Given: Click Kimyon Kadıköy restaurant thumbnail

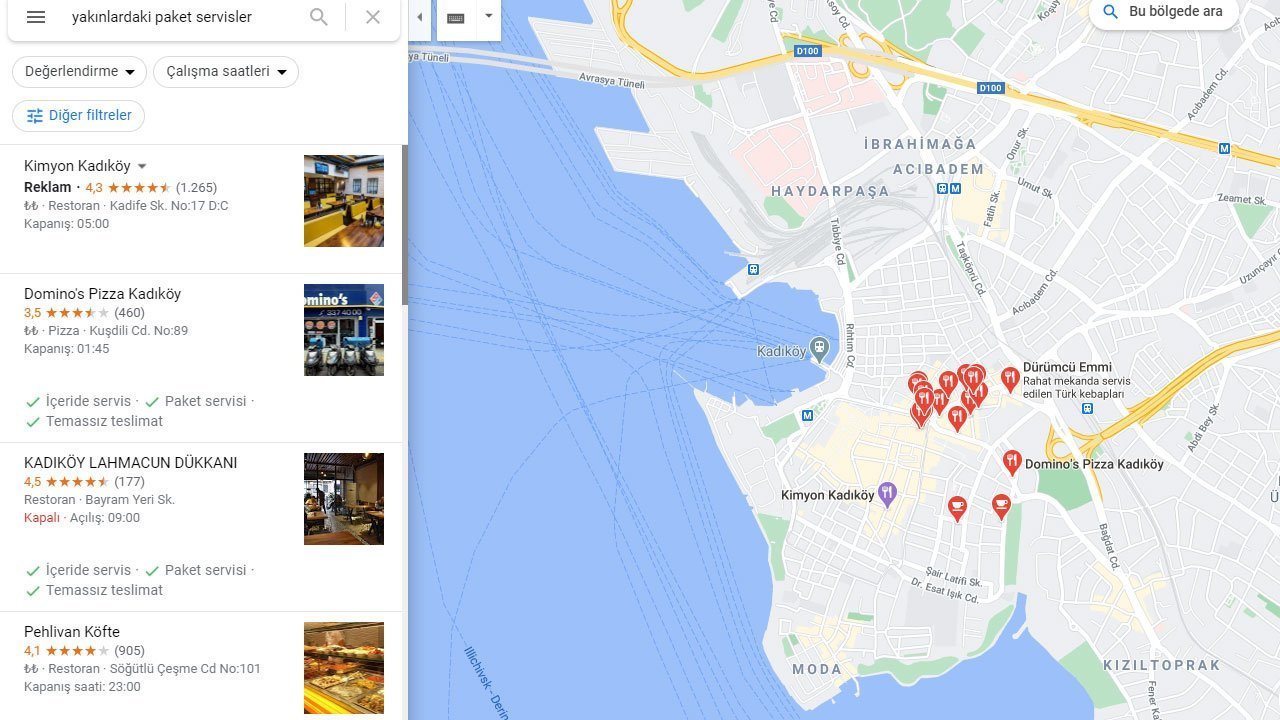Looking at the screenshot, I should pos(344,201).
